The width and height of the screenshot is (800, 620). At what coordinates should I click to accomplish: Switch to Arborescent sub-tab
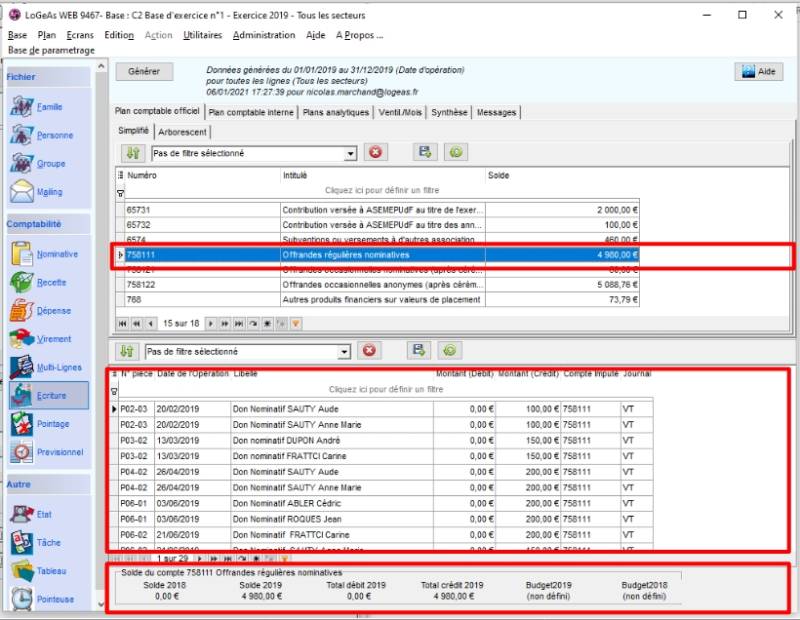point(182,132)
